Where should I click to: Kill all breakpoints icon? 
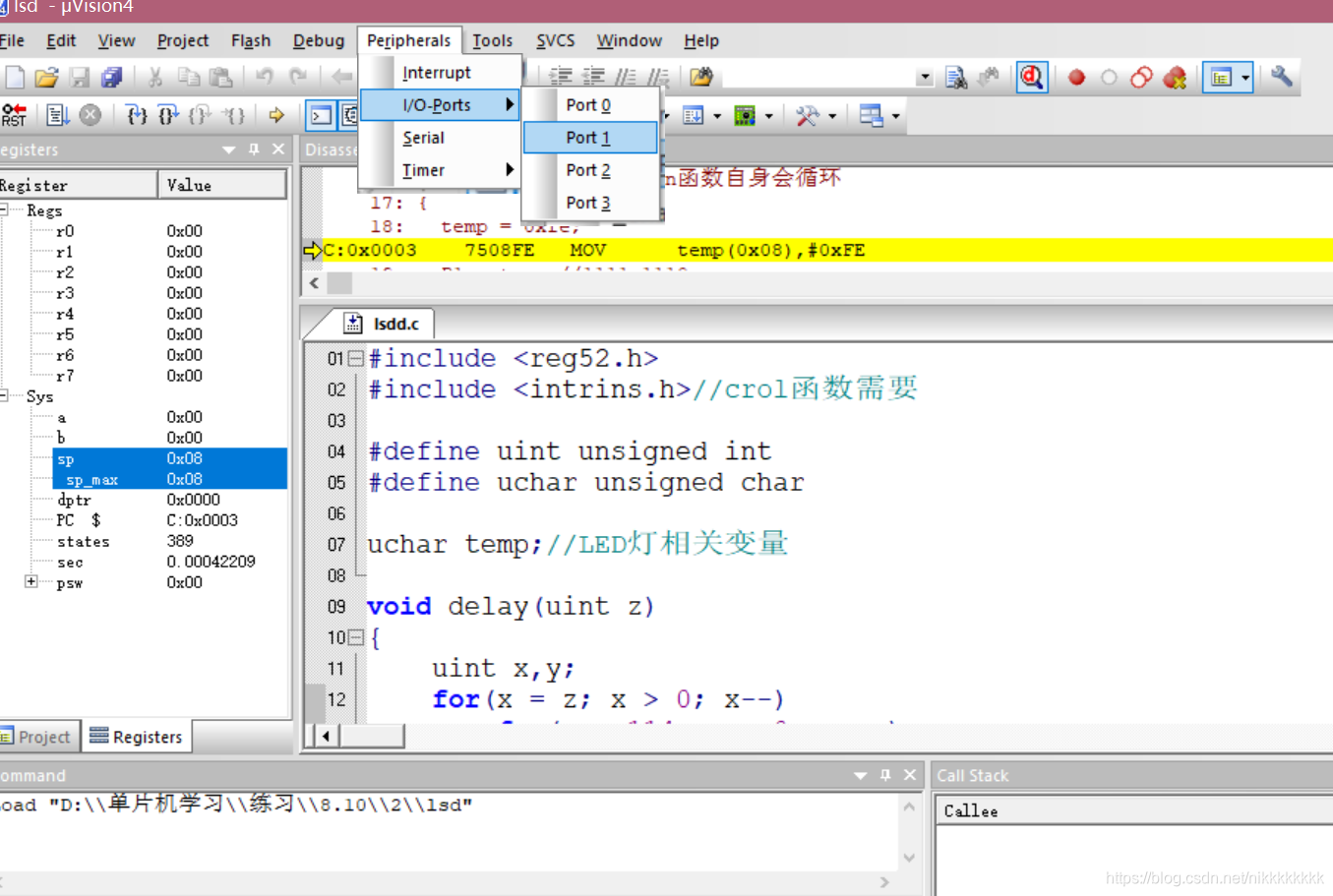coord(1175,77)
